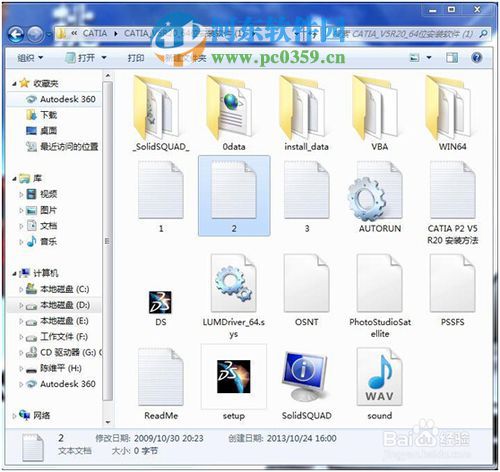Open the 打开 dropdown arrow
Image resolution: width=500 pixels, height=472 pixels.
click(x=104, y=58)
